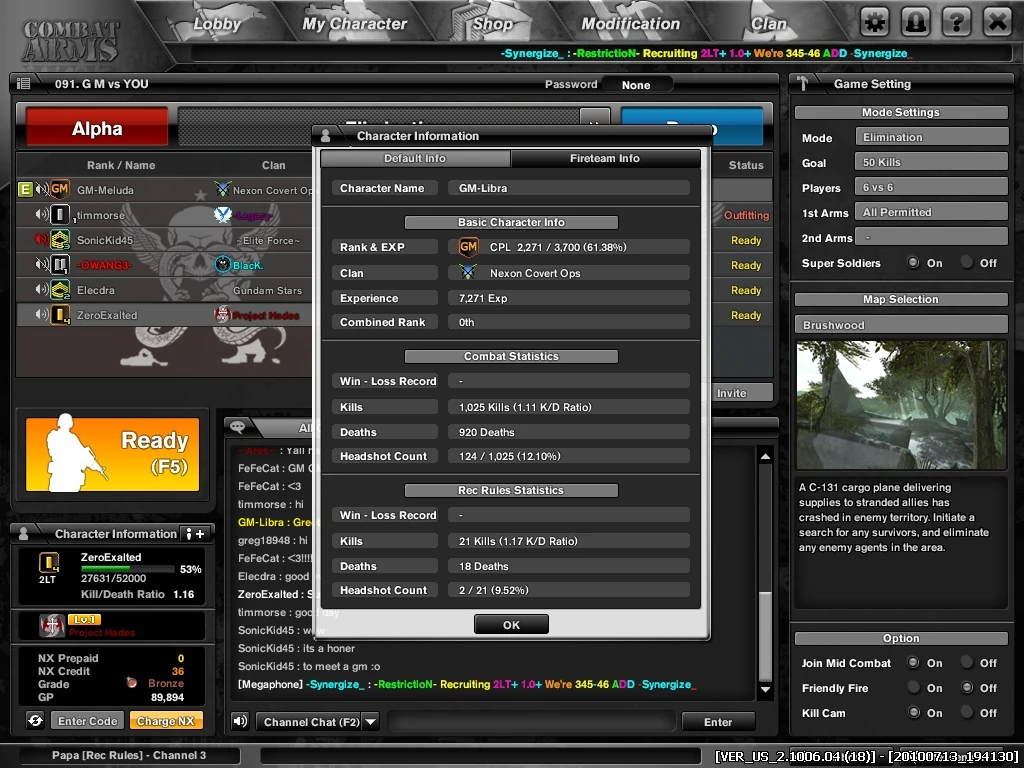Screen dimensions: 1024x768
Task: Click the refresh NX balance icon
Action: pos(35,720)
